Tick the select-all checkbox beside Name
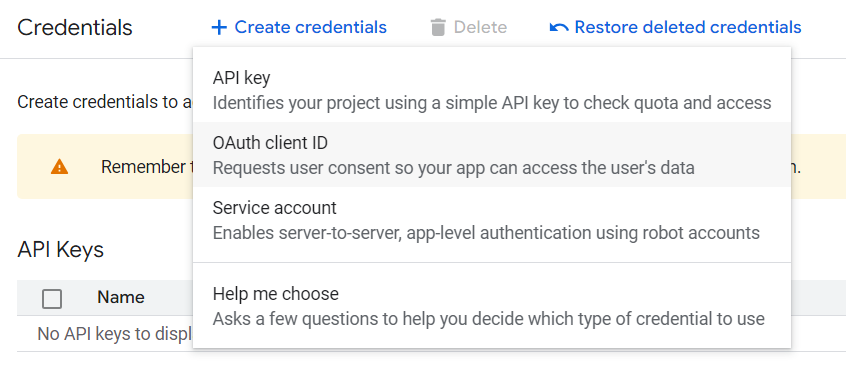This screenshot has width=846, height=381. point(52,298)
